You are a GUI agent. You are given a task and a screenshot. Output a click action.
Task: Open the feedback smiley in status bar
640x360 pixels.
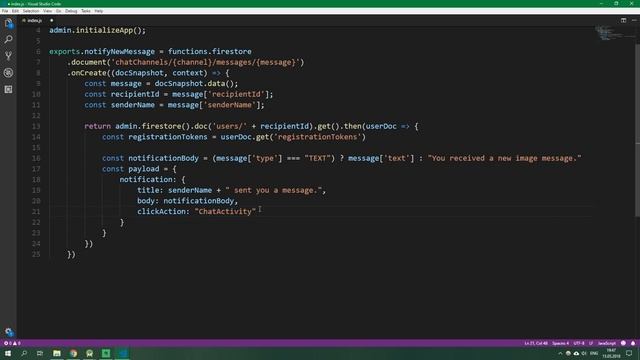pos(623,343)
